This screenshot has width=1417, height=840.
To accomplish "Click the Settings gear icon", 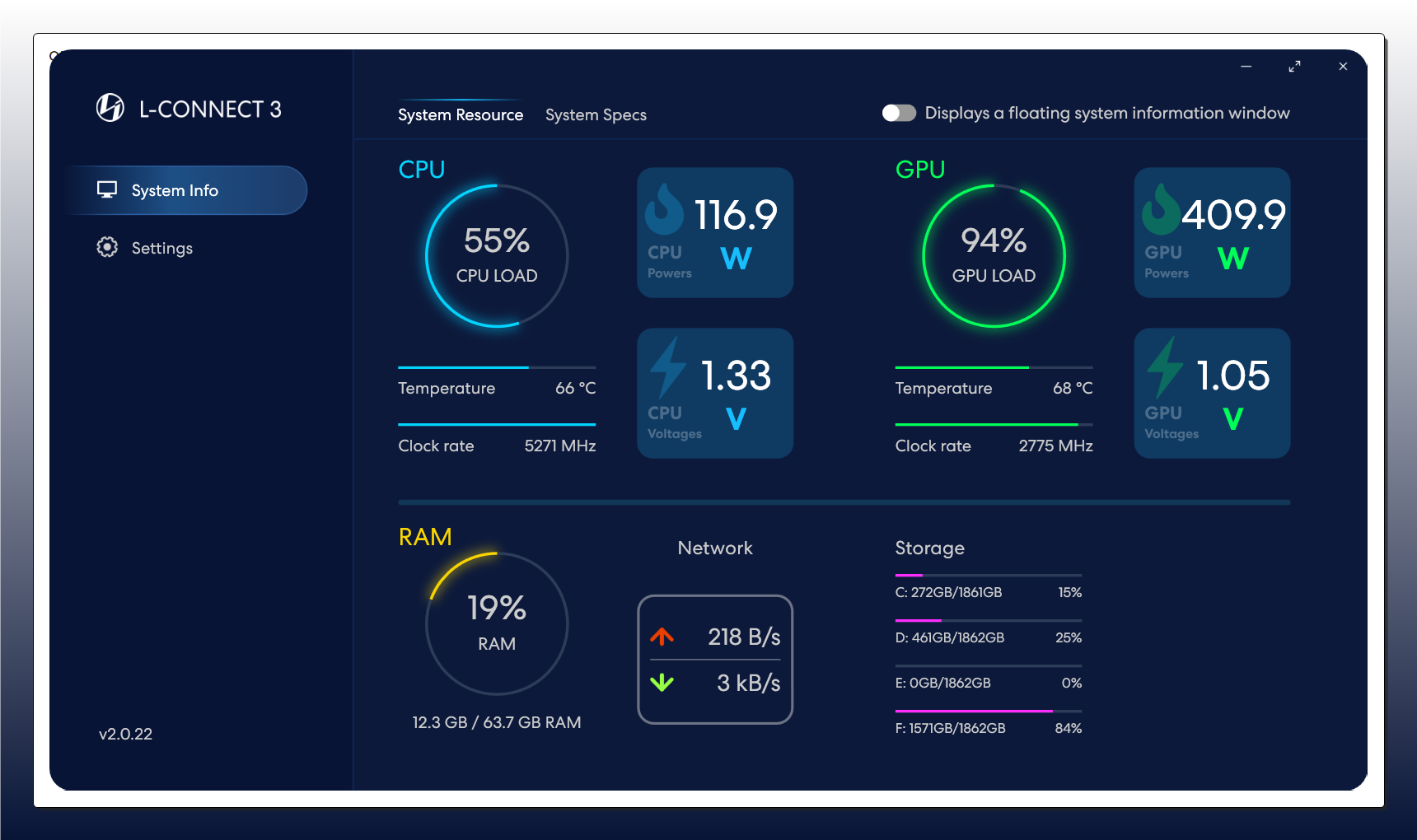I will [107, 247].
